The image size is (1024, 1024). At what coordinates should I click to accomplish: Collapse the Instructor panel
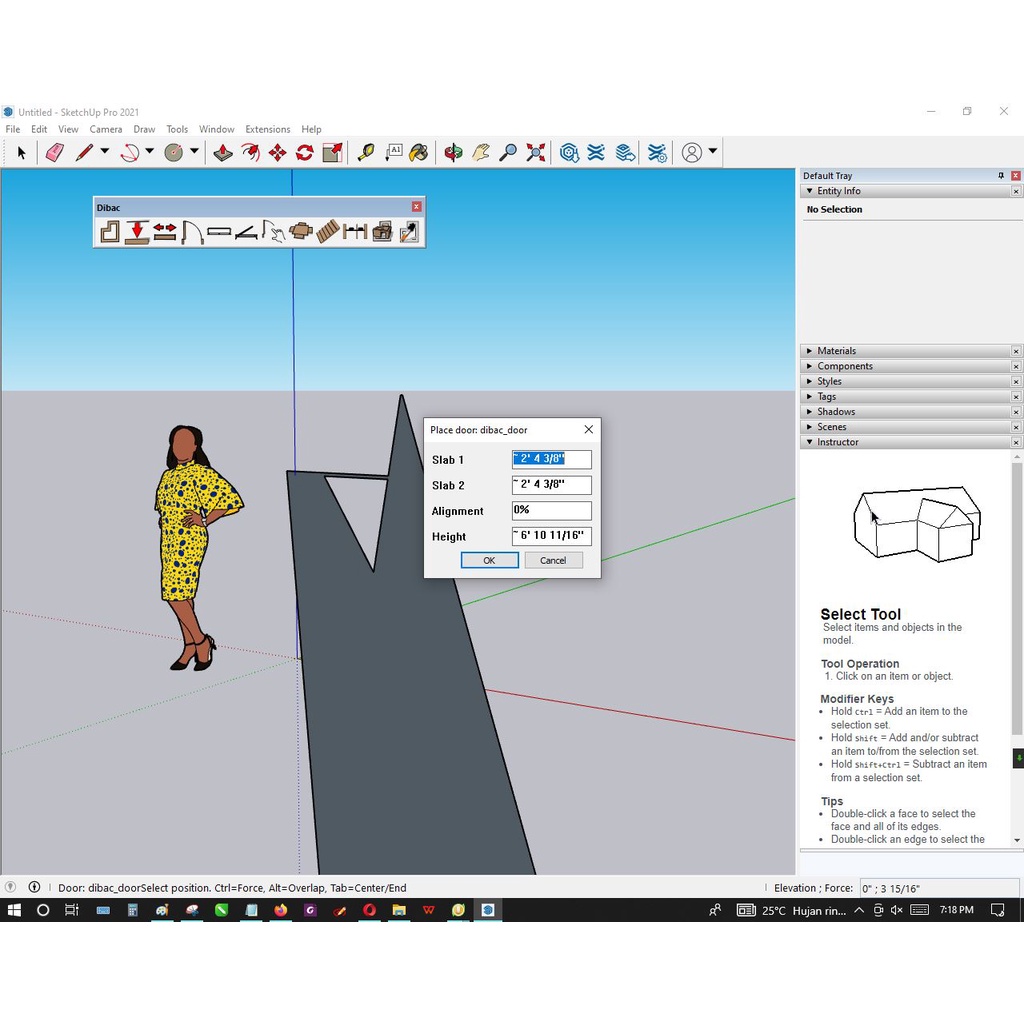(x=810, y=442)
